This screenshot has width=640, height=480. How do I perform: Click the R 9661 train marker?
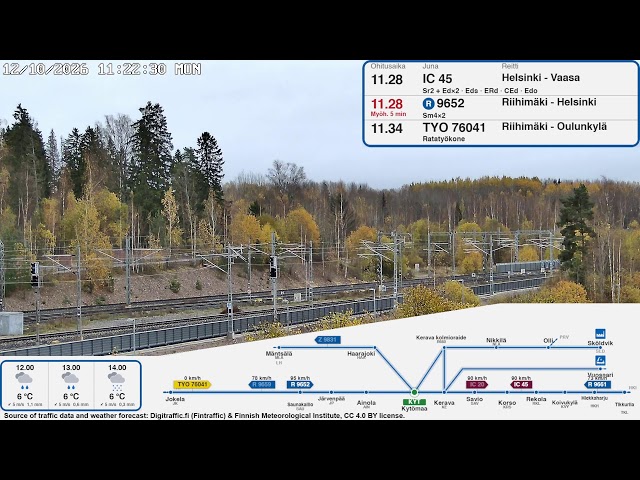(x=597, y=384)
